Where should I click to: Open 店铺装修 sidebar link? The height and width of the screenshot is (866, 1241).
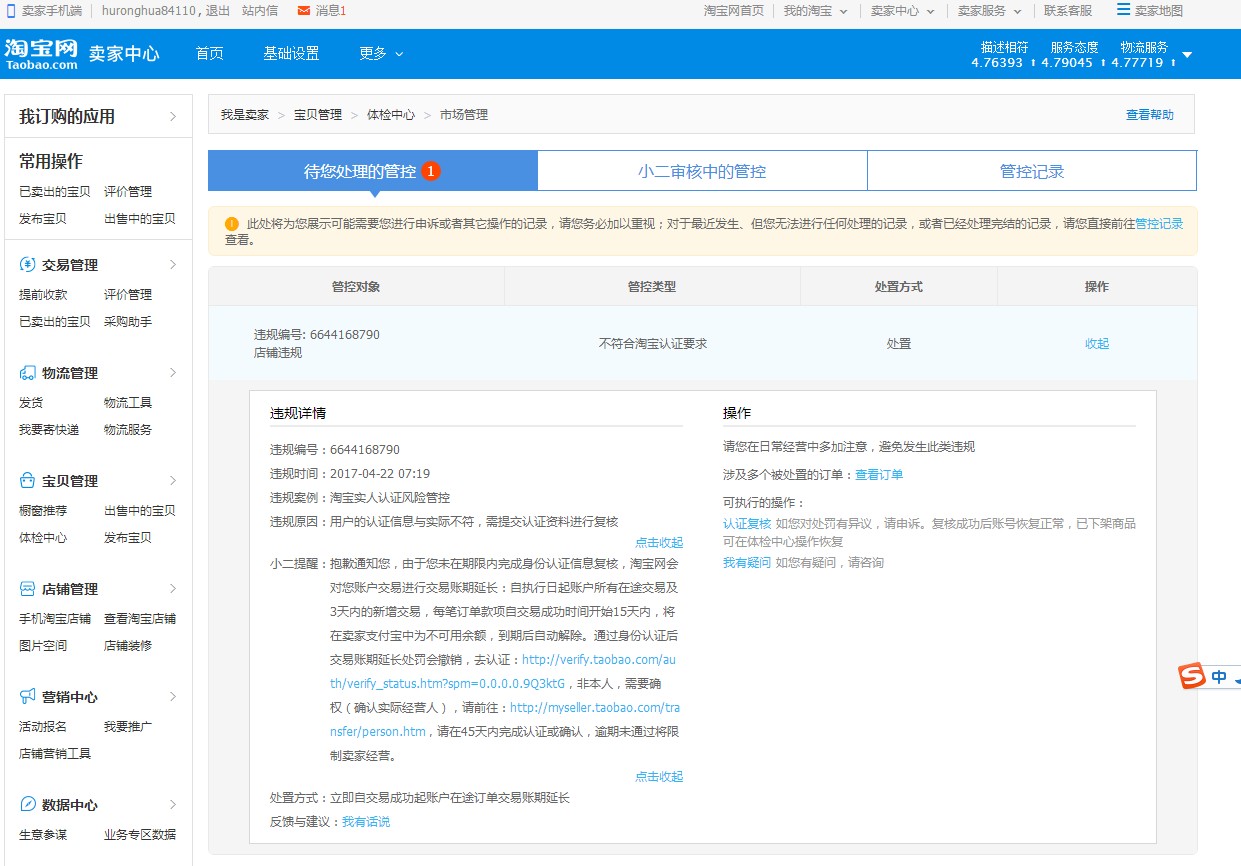pyautogui.click(x=128, y=646)
